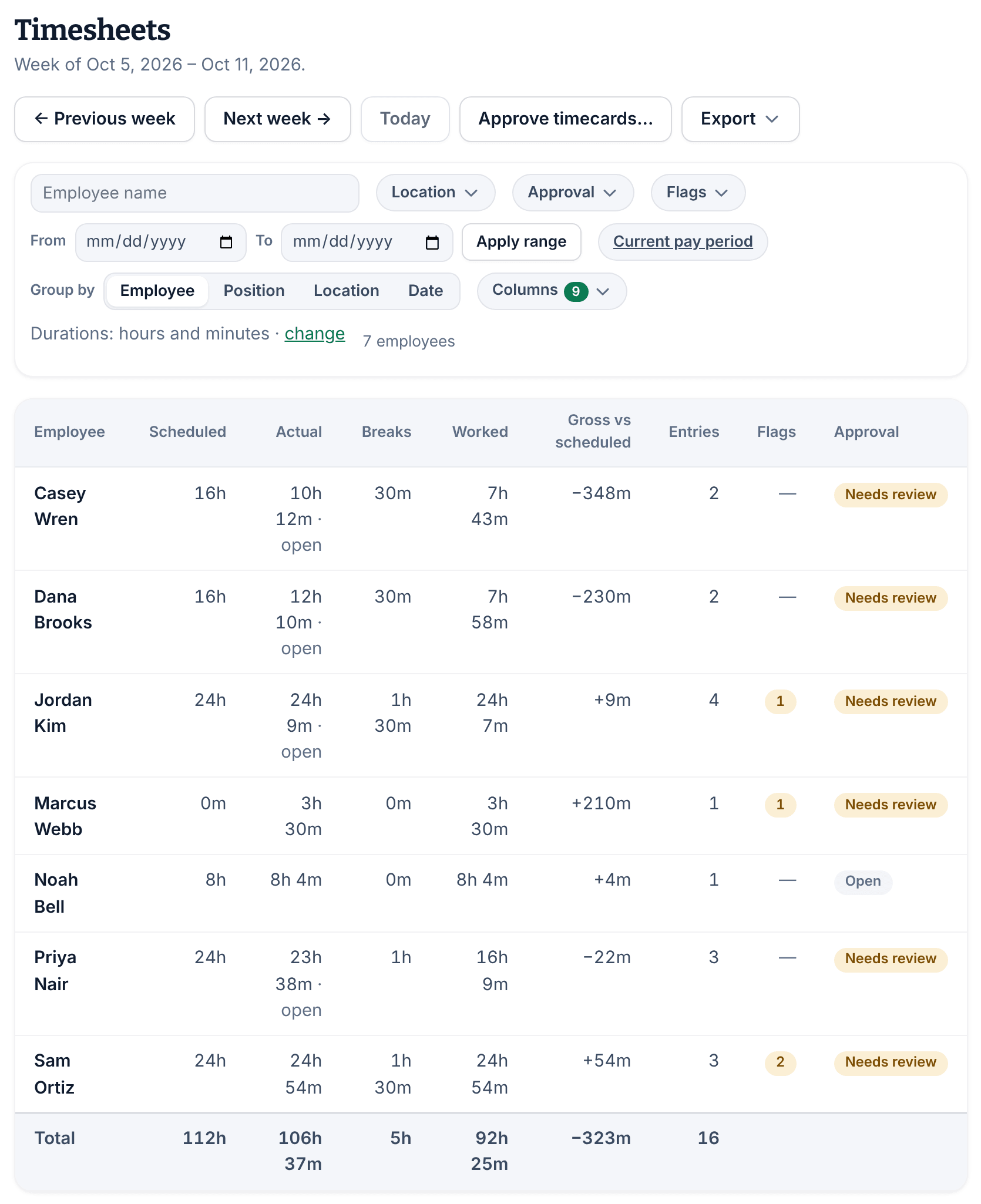Click Priya Nair's Needs review badge
Image resolution: width=981 pixels, height=1204 pixels.
[891, 959]
